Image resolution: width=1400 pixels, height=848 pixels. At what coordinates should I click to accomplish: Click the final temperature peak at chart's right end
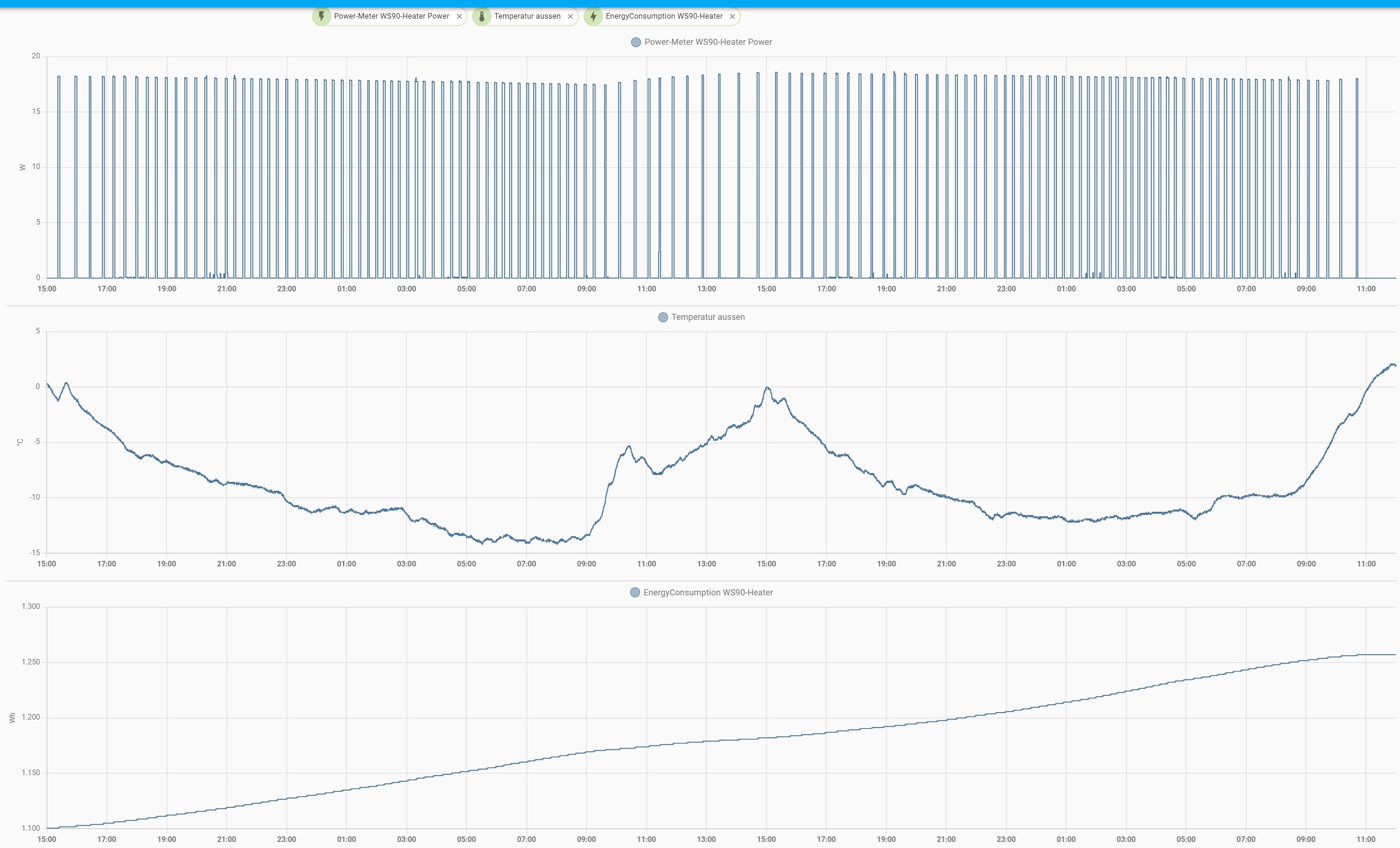click(x=1392, y=364)
